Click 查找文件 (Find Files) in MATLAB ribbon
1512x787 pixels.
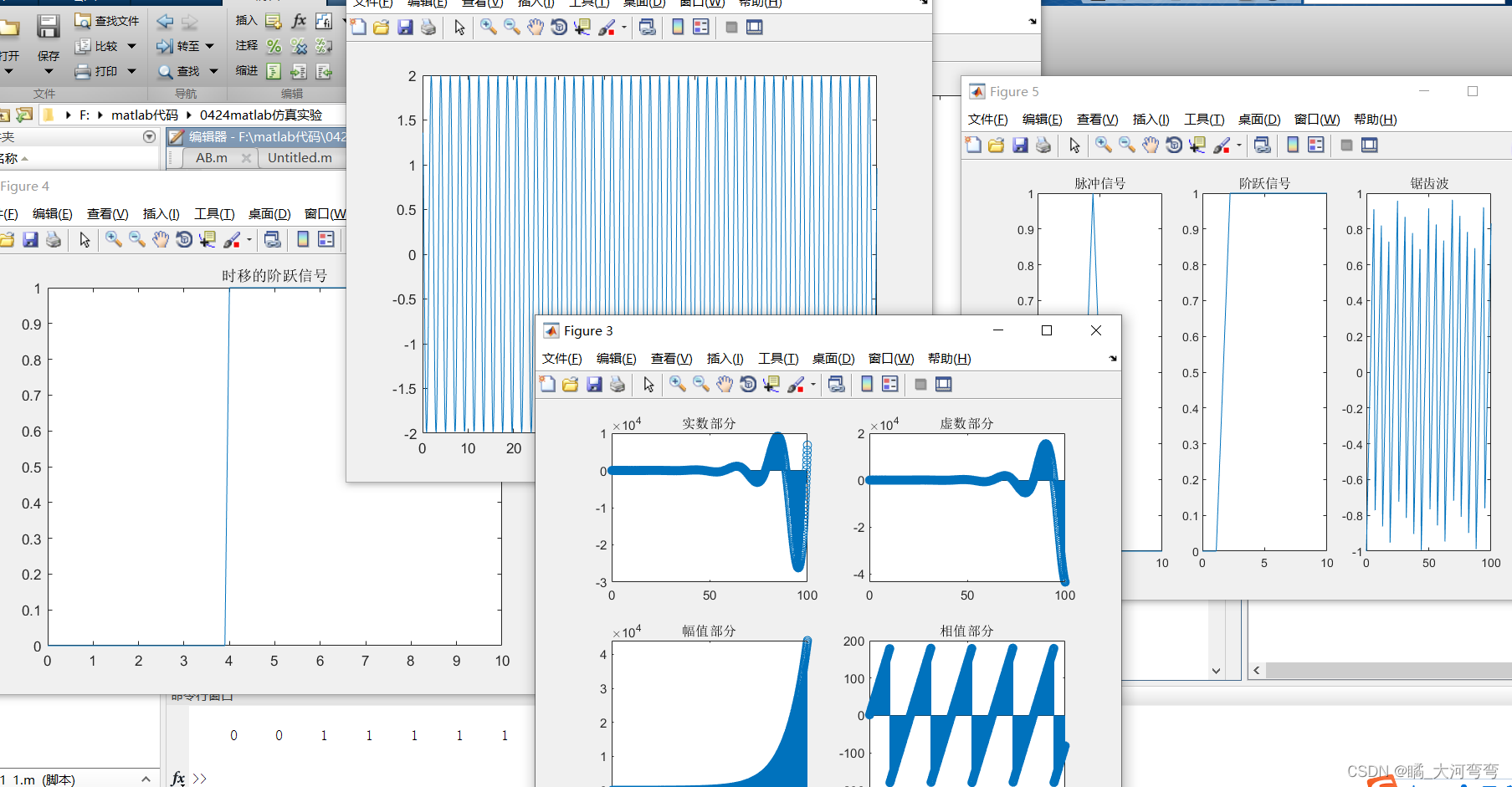pyautogui.click(x=107, y=20)
